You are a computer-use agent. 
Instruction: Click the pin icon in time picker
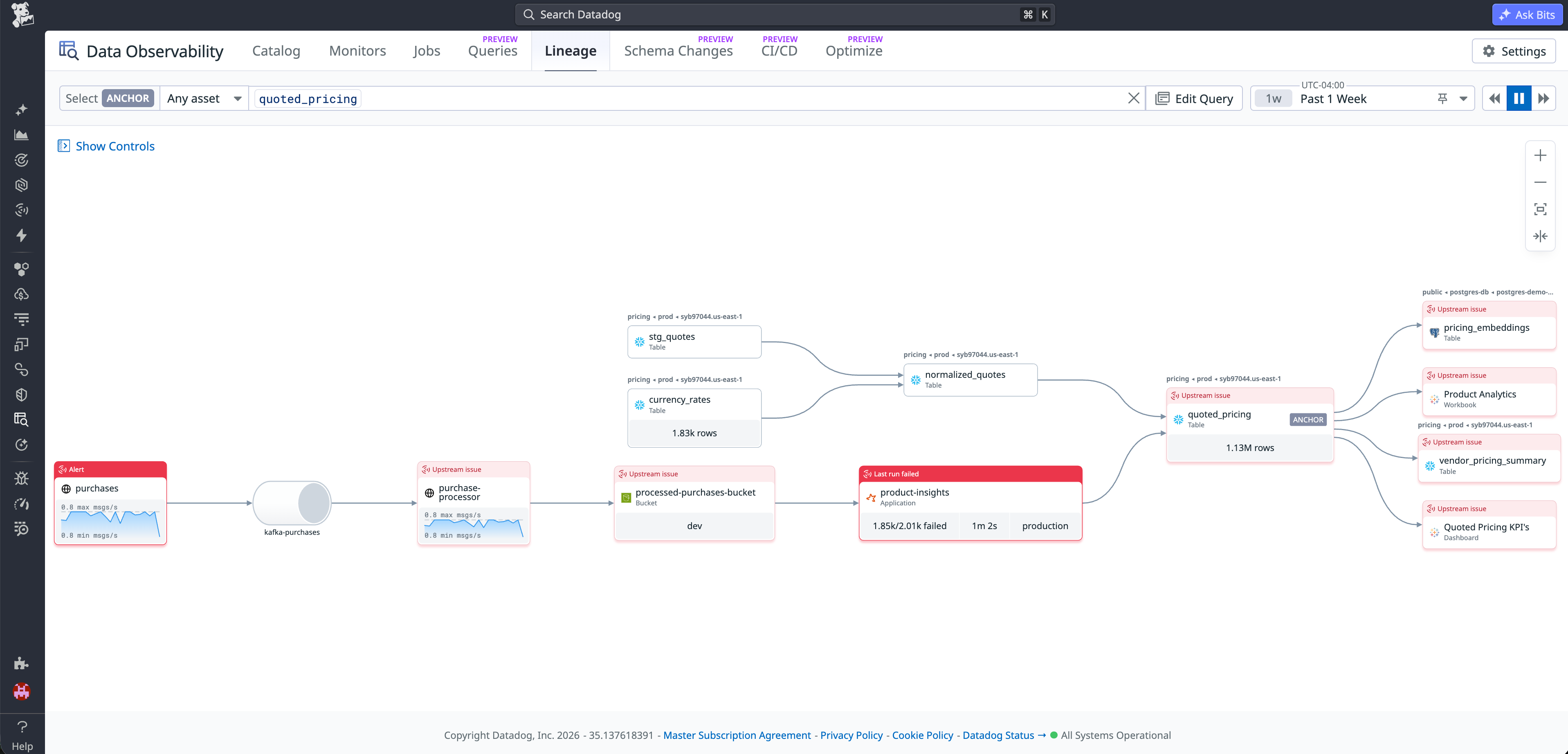[1442, 99]
